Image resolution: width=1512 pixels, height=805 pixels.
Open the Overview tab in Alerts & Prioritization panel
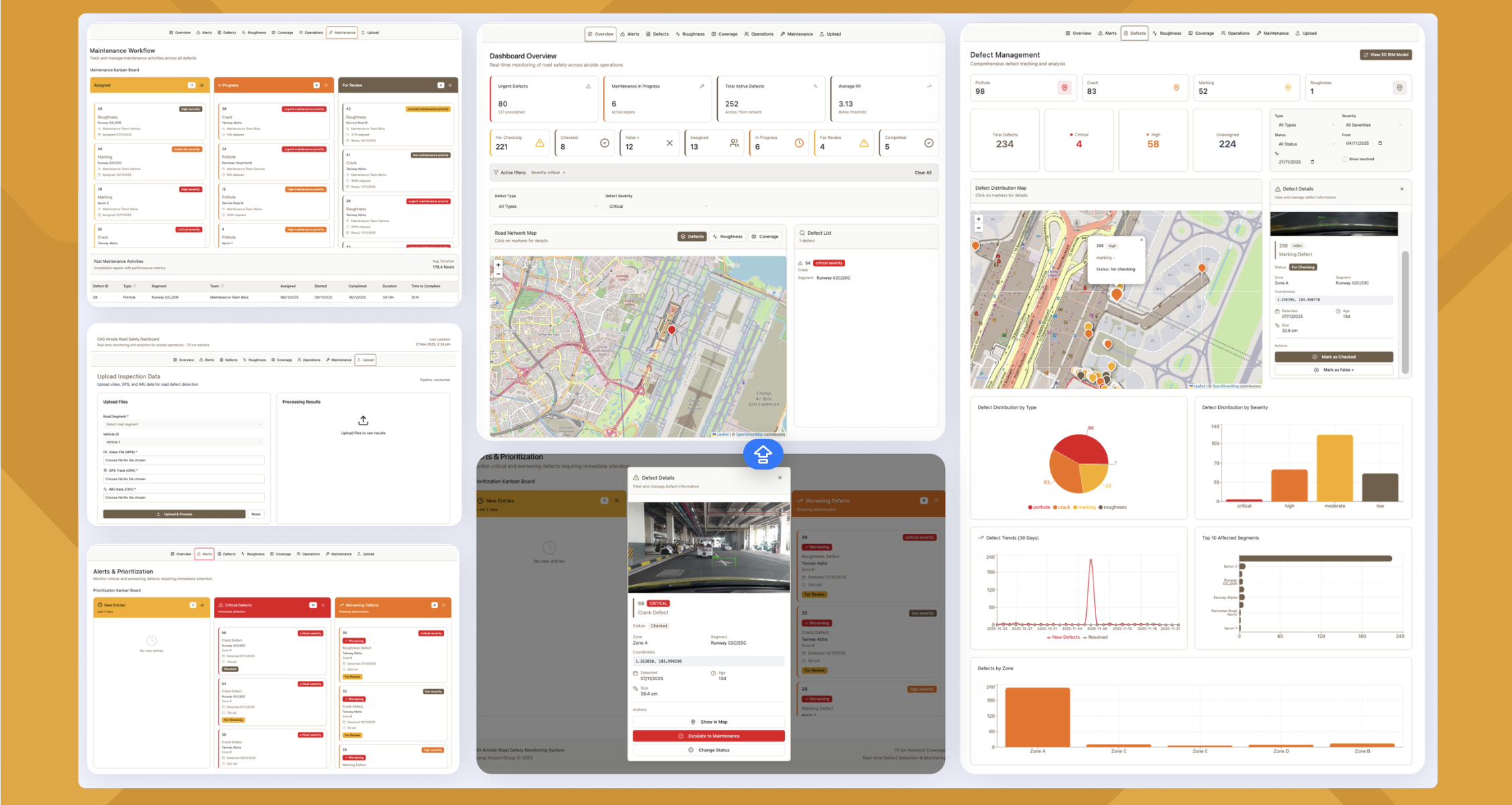point(180,554)
